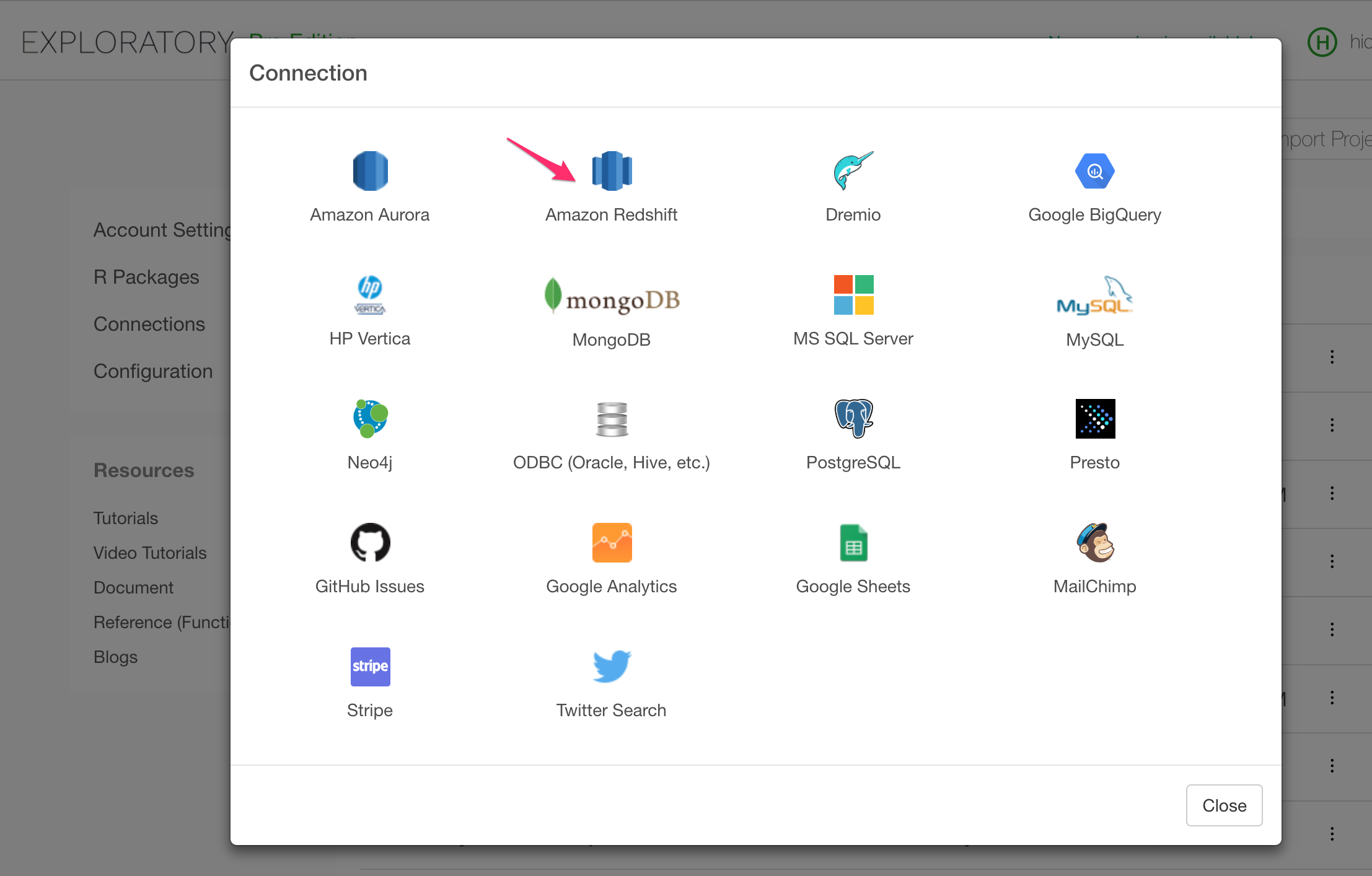Select the Amazon Aurora connection icon
This screenshot has width=1372, height=876.
[370, 171]
